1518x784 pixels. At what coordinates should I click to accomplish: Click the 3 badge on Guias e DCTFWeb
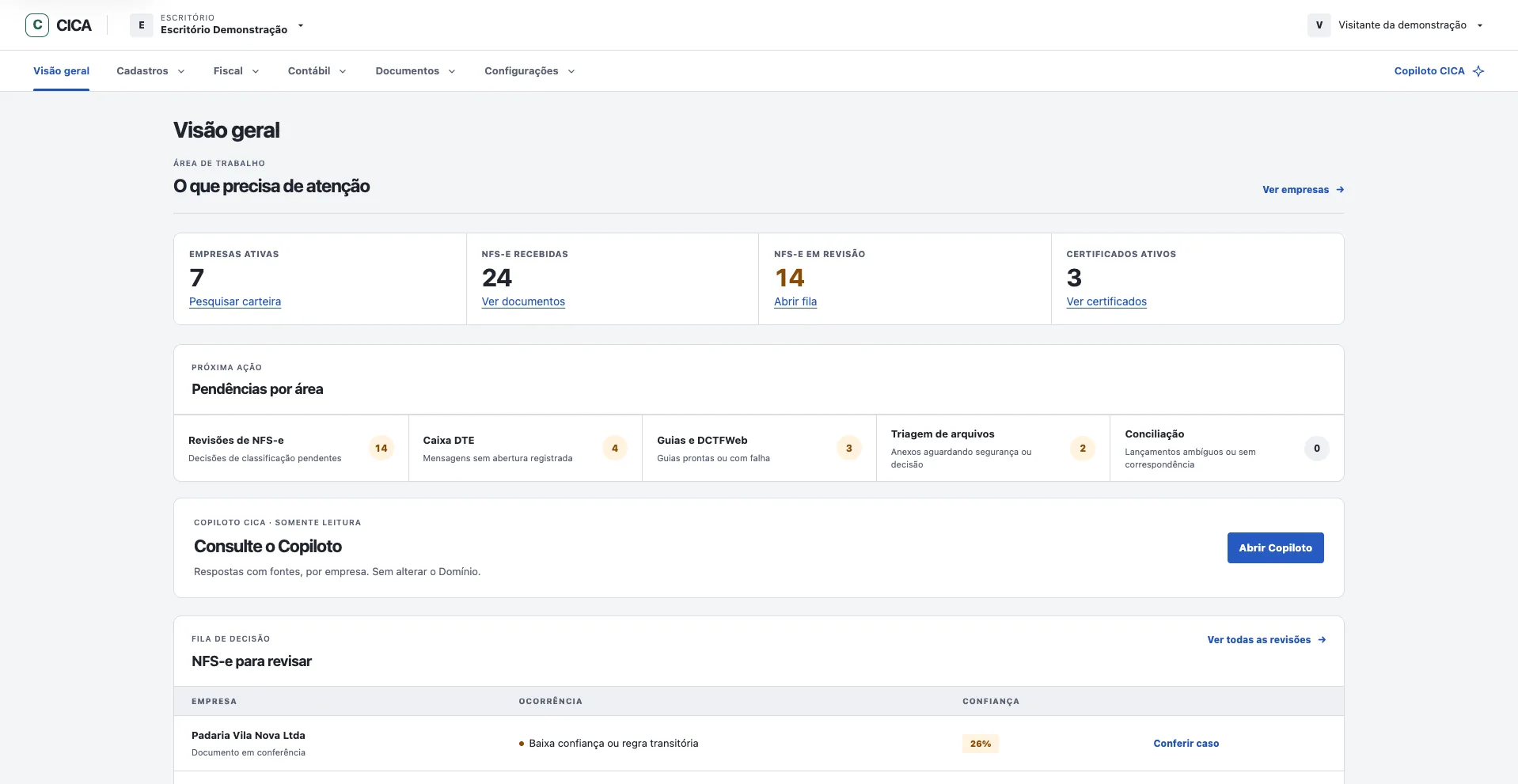click(x=849, y=449)
